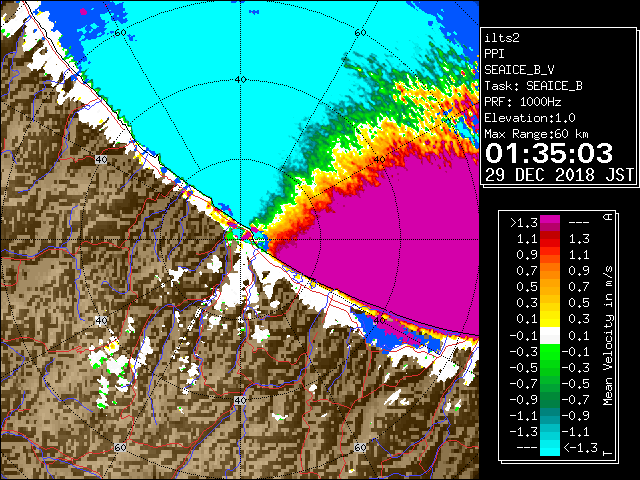Select the 60 ring label in the northwest sea
The width and height of the screenshot is (640, 480).
[x=120, y=32]
